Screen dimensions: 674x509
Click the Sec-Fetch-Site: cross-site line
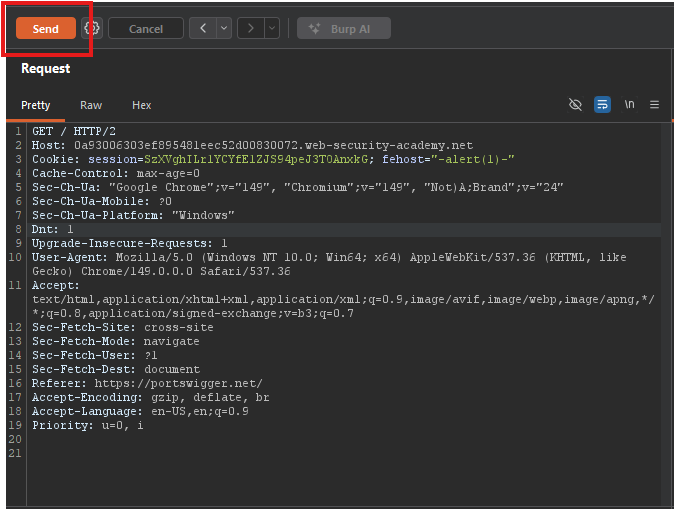coord(123,327)
